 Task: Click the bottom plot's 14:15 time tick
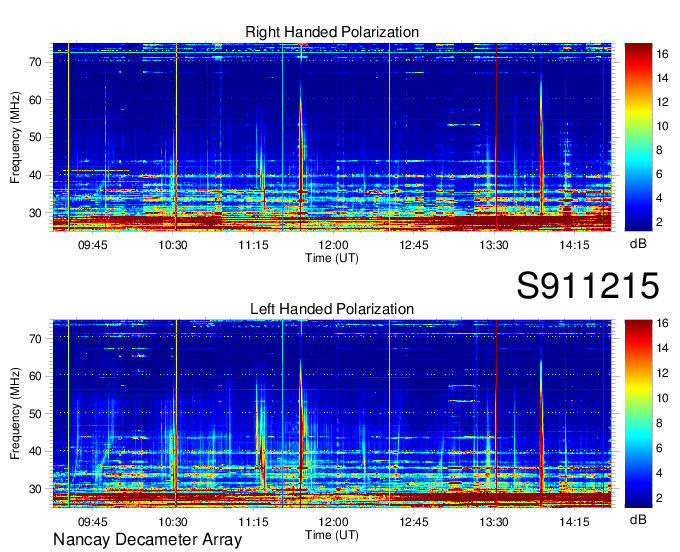point(574,522)
